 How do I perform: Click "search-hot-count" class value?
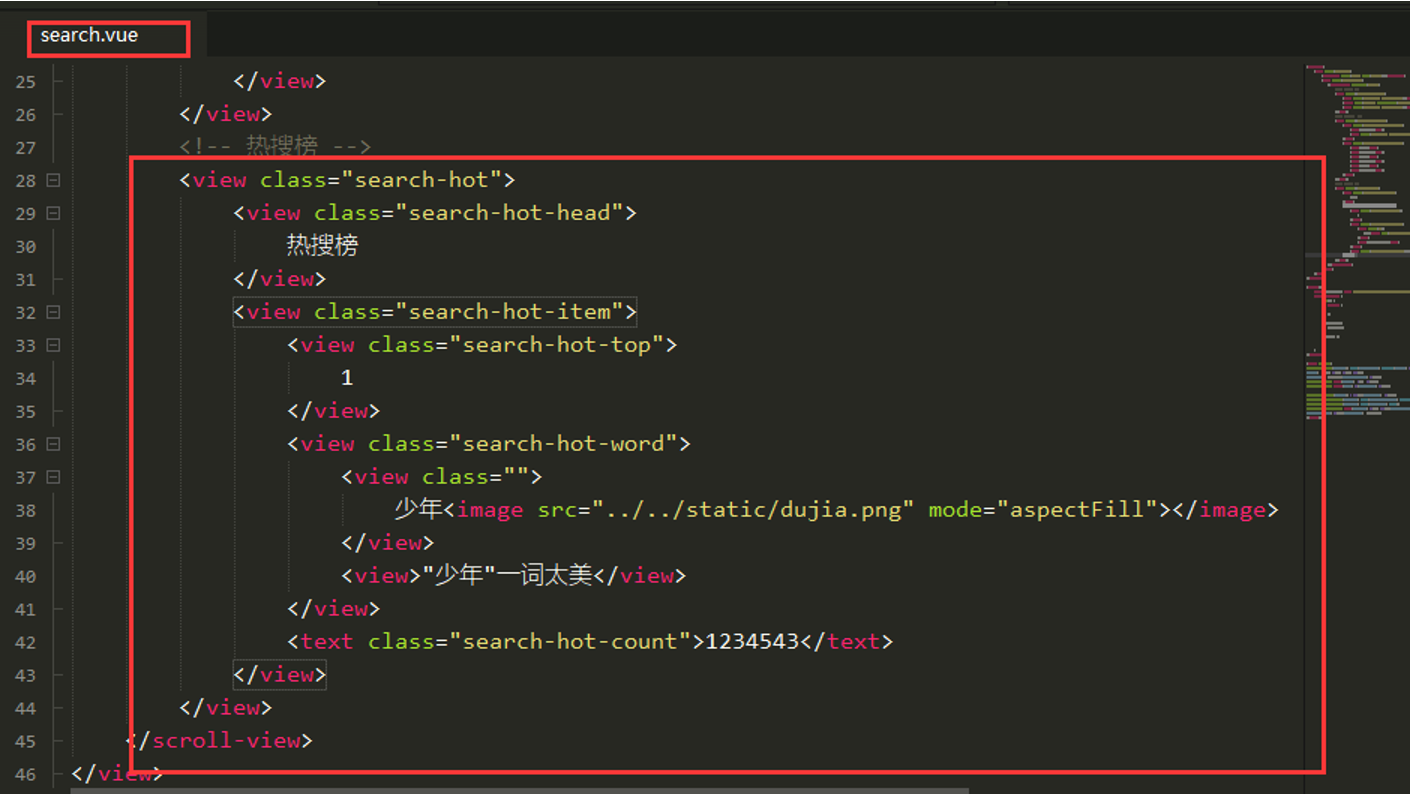(570, 642)
